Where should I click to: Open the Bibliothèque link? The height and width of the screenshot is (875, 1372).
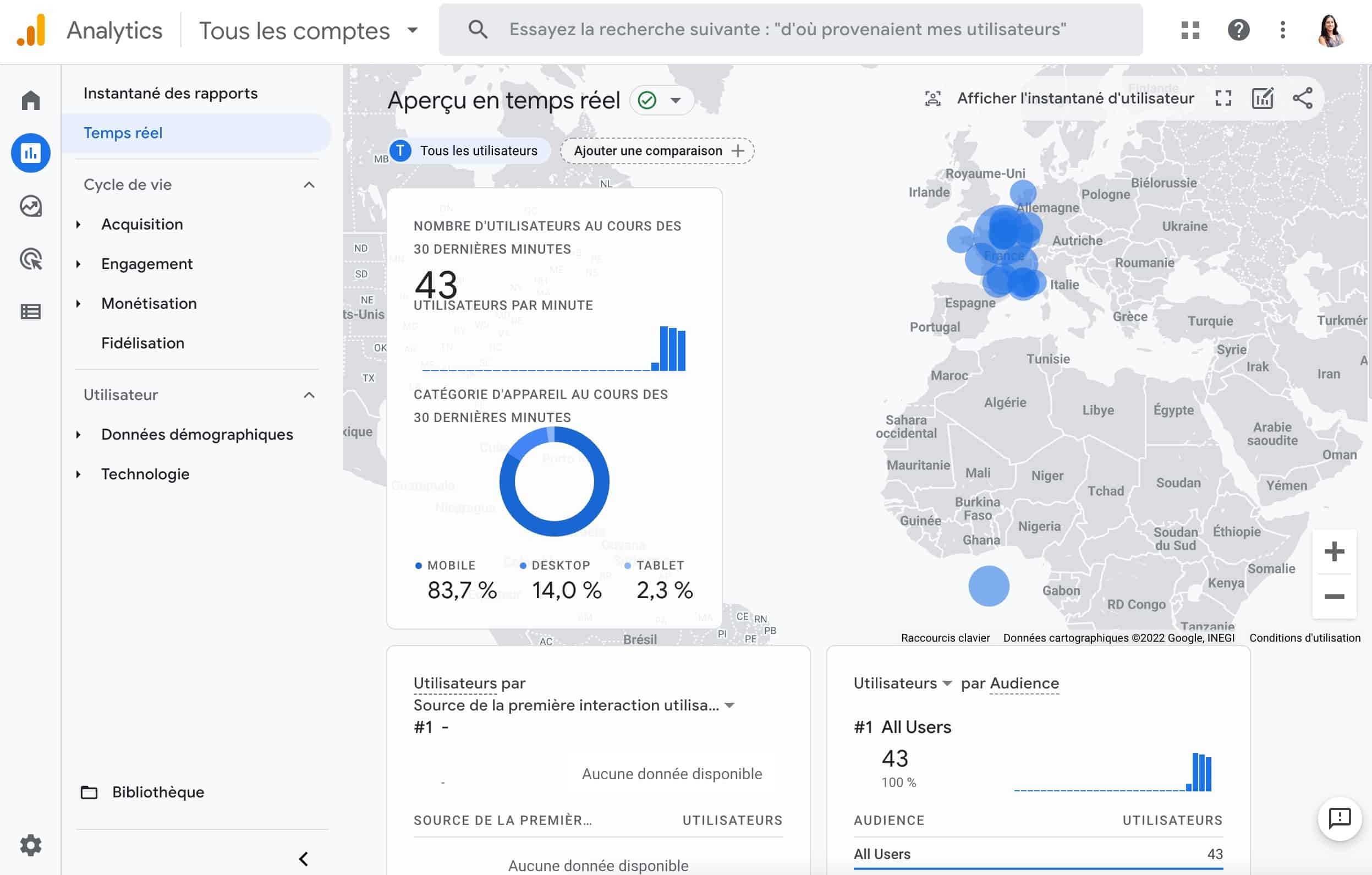[142, 792]
